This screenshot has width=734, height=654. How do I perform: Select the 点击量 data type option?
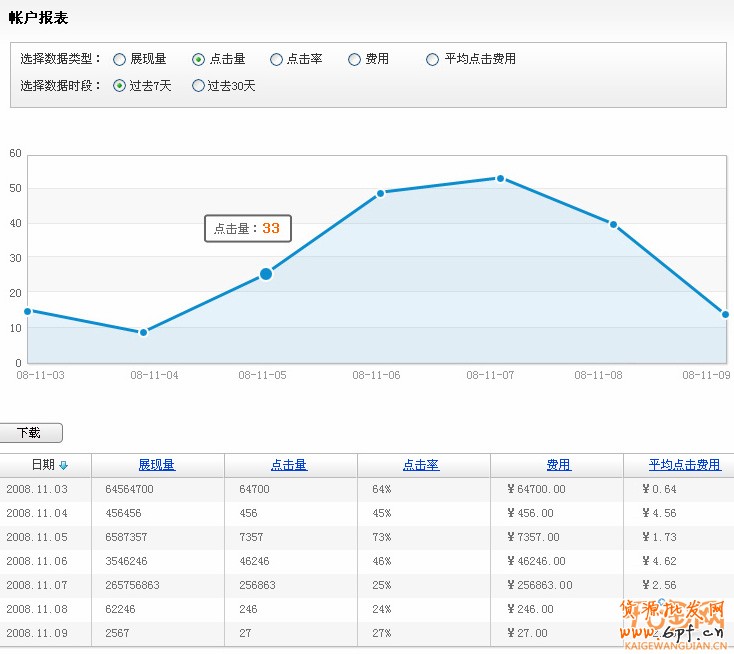pos(198,60)
